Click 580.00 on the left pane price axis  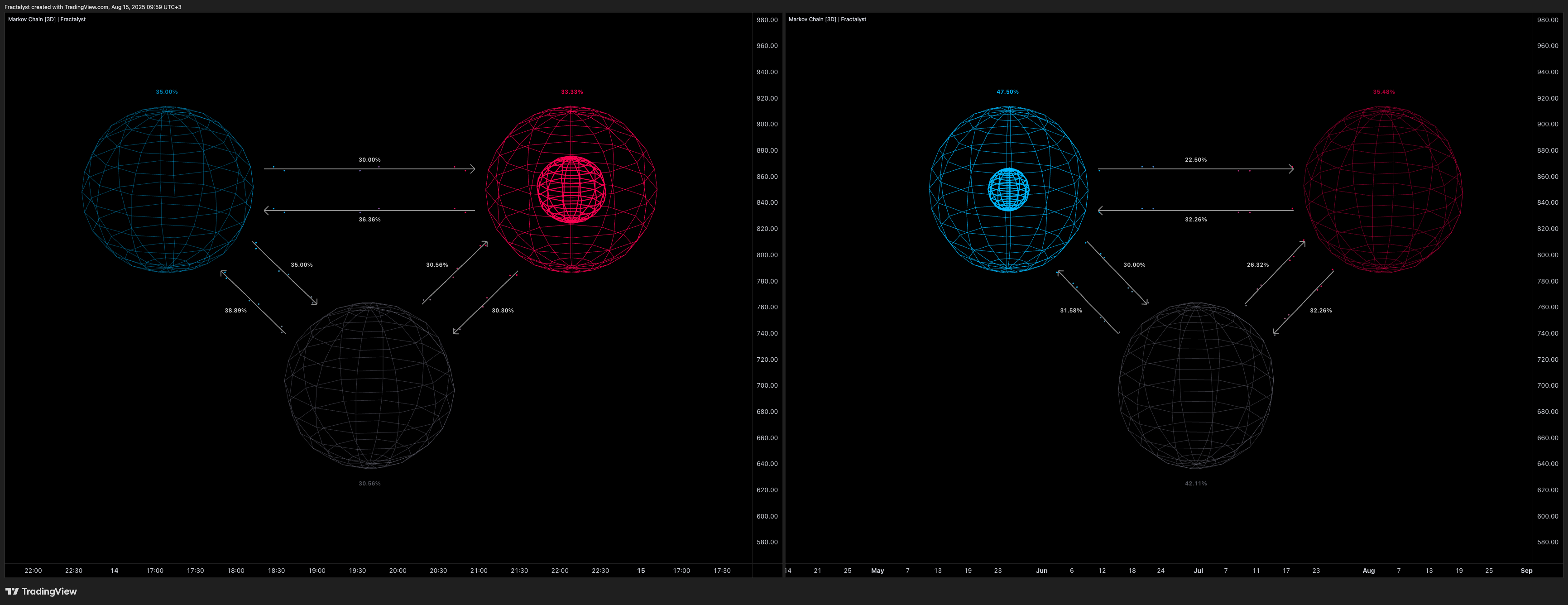(767, 542)
